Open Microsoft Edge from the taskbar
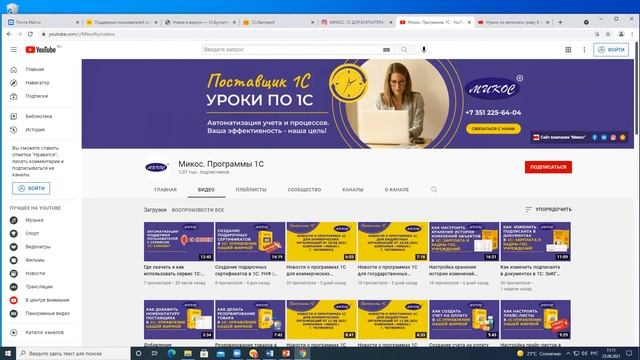The image size is (640, 360). pyautogui.click(x=171, y=353)
